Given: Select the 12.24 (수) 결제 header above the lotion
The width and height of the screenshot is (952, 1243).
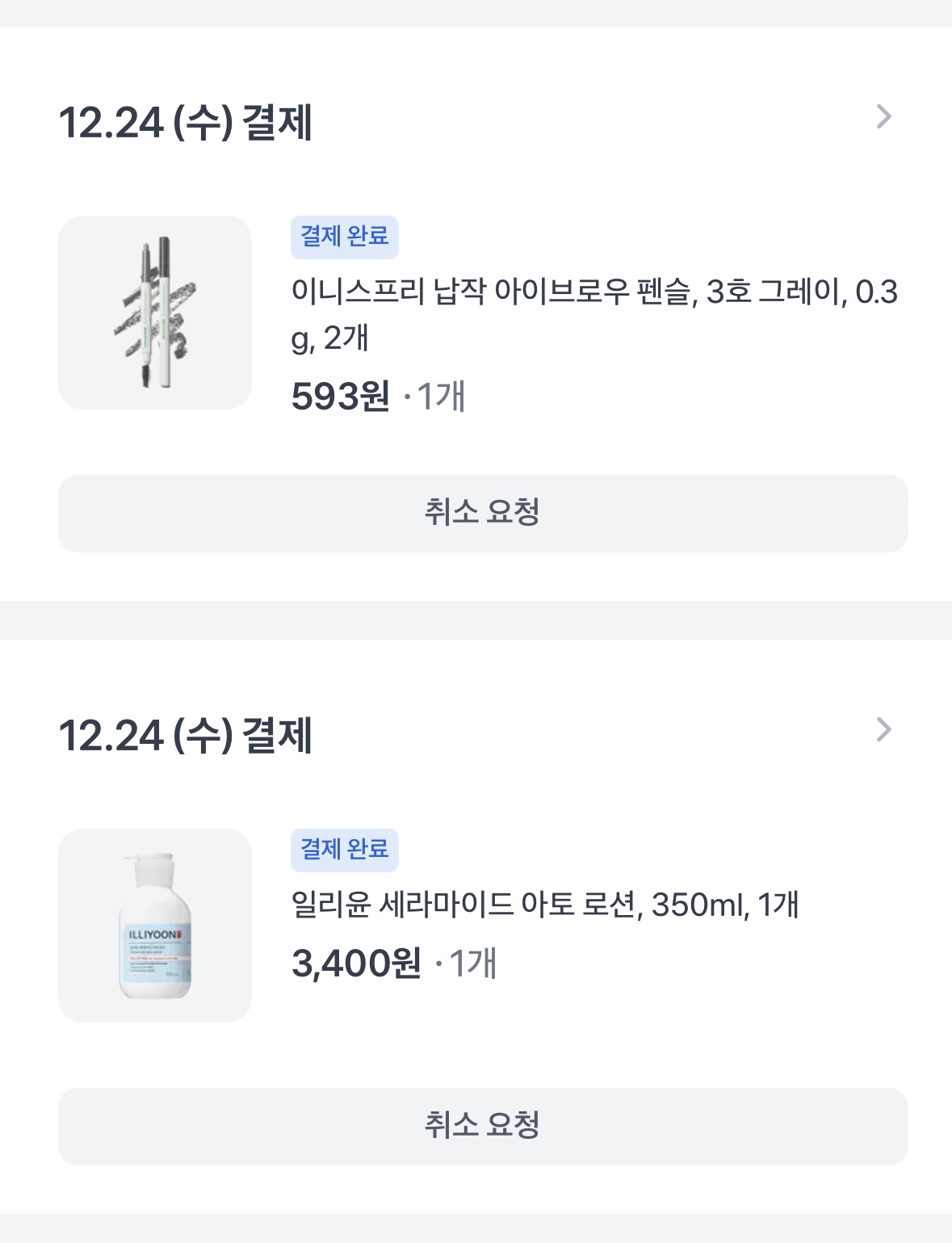Looking at the screenshot, I should [186, 736].
